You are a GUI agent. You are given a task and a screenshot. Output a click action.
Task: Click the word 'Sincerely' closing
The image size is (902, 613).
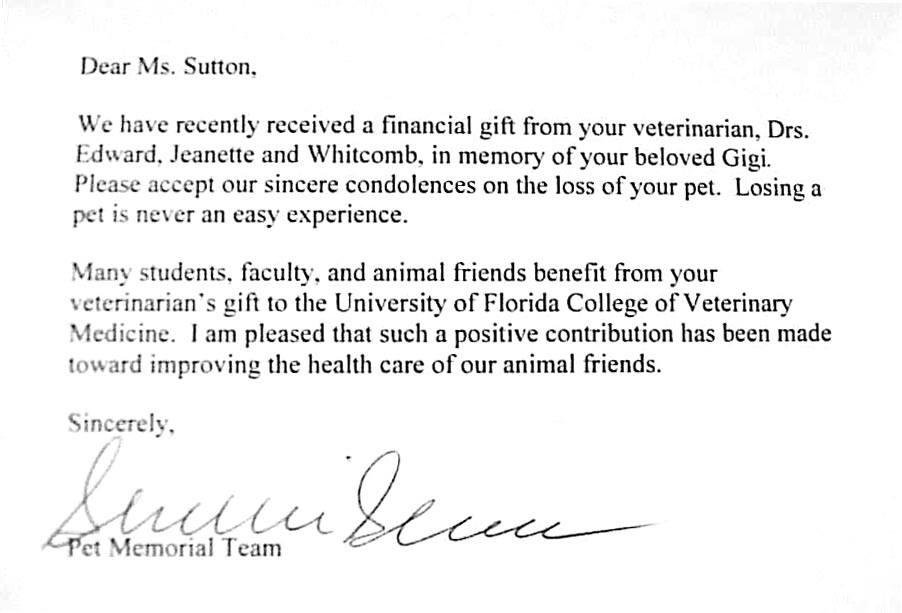pos(121,424)
